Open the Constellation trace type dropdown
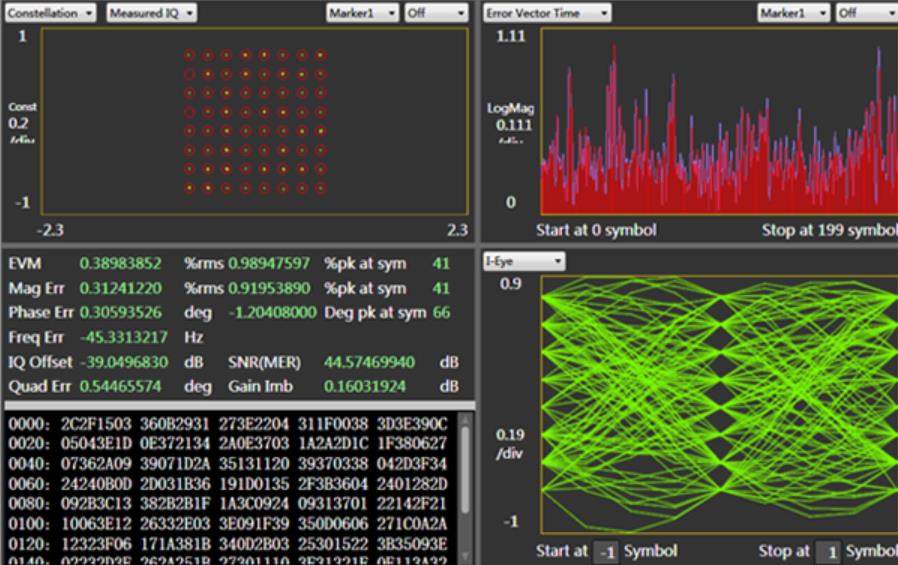 [50, 12]
